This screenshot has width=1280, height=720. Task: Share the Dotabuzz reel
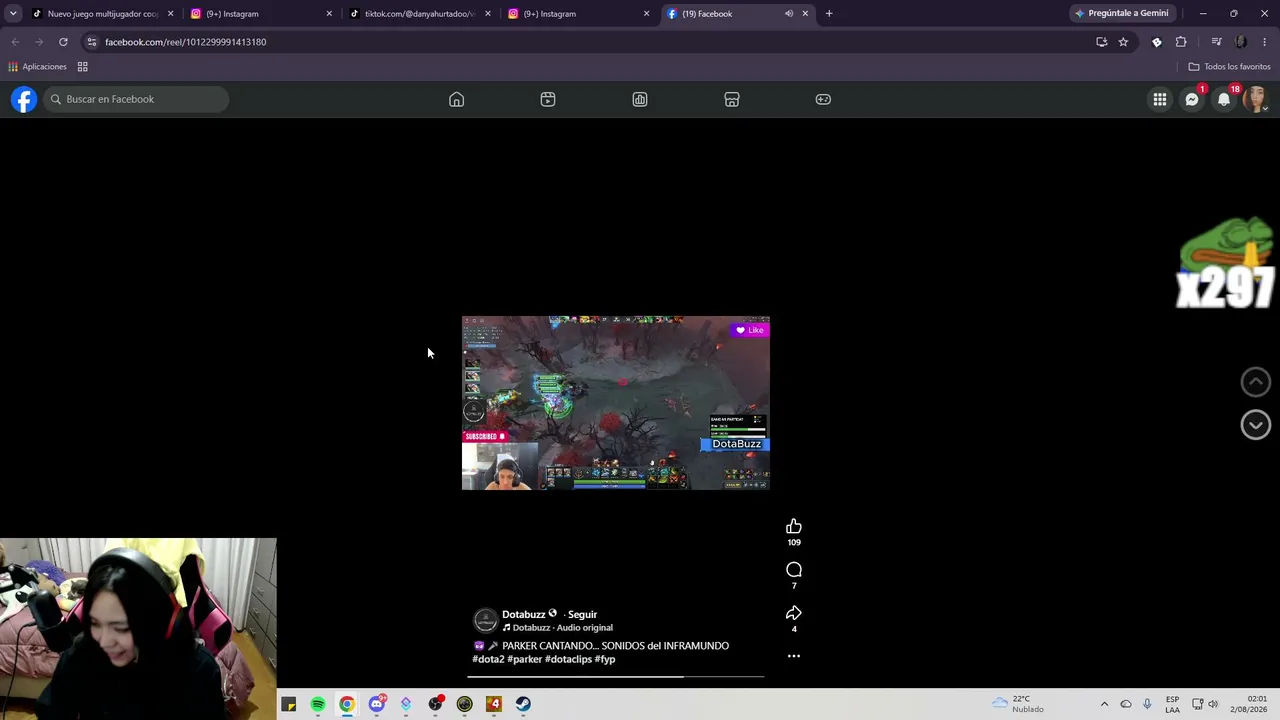[794, 613]
